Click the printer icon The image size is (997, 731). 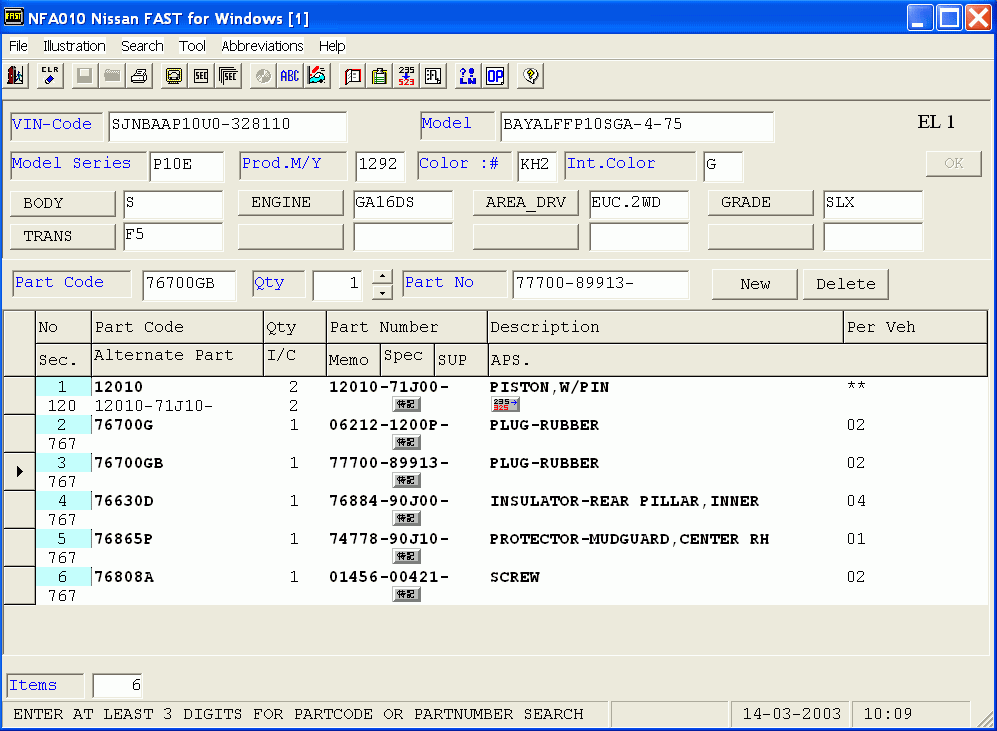click(139, 76)
